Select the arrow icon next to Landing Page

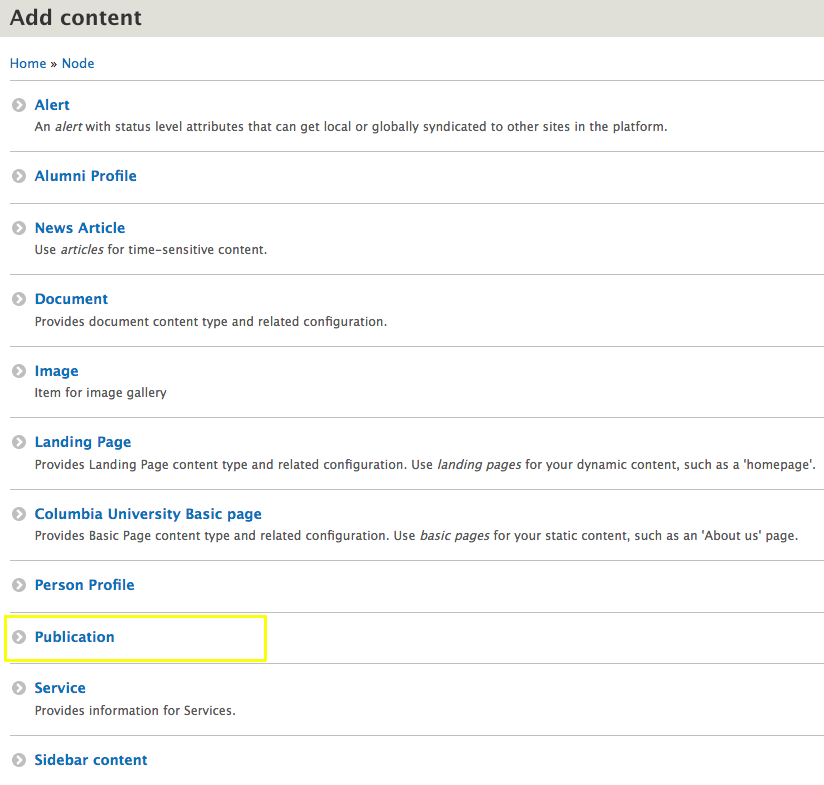click(x=18, y=441)
